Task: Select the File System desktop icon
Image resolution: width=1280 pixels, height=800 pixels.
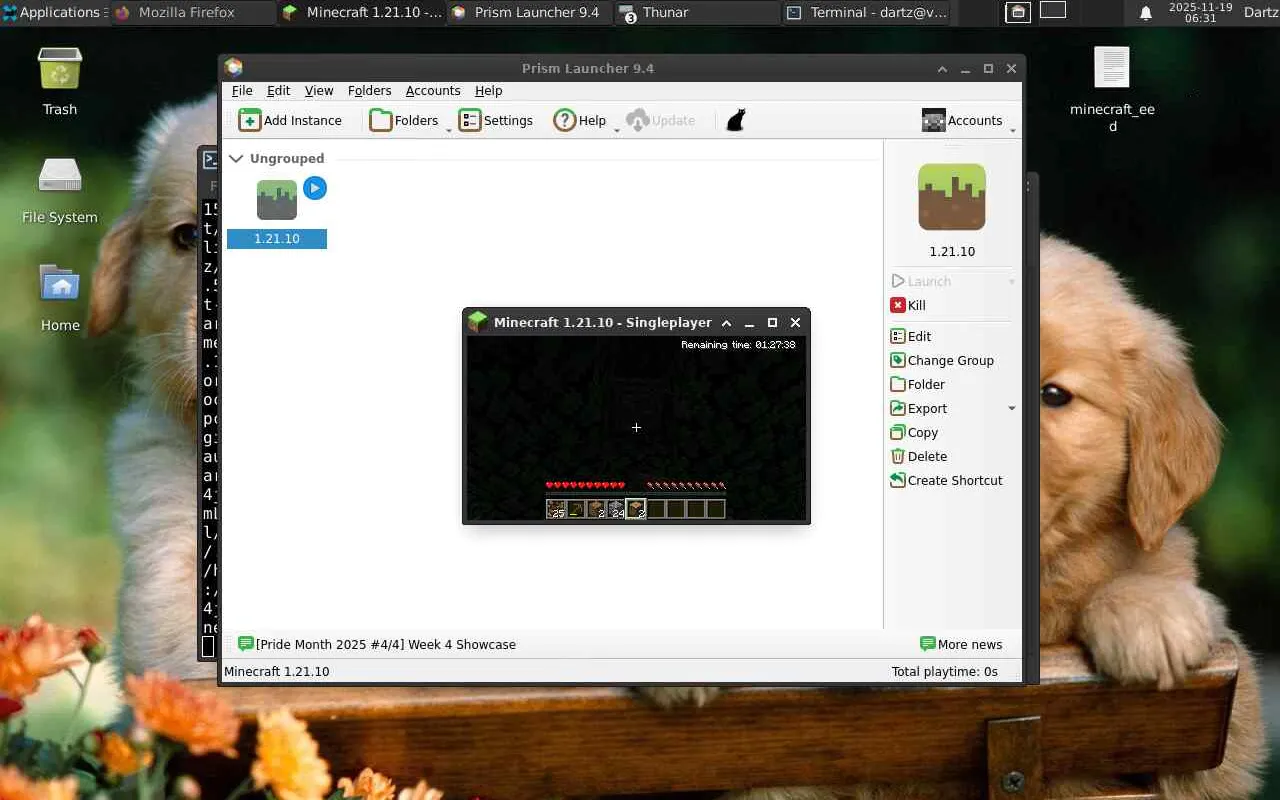Action: pos(60,190)
